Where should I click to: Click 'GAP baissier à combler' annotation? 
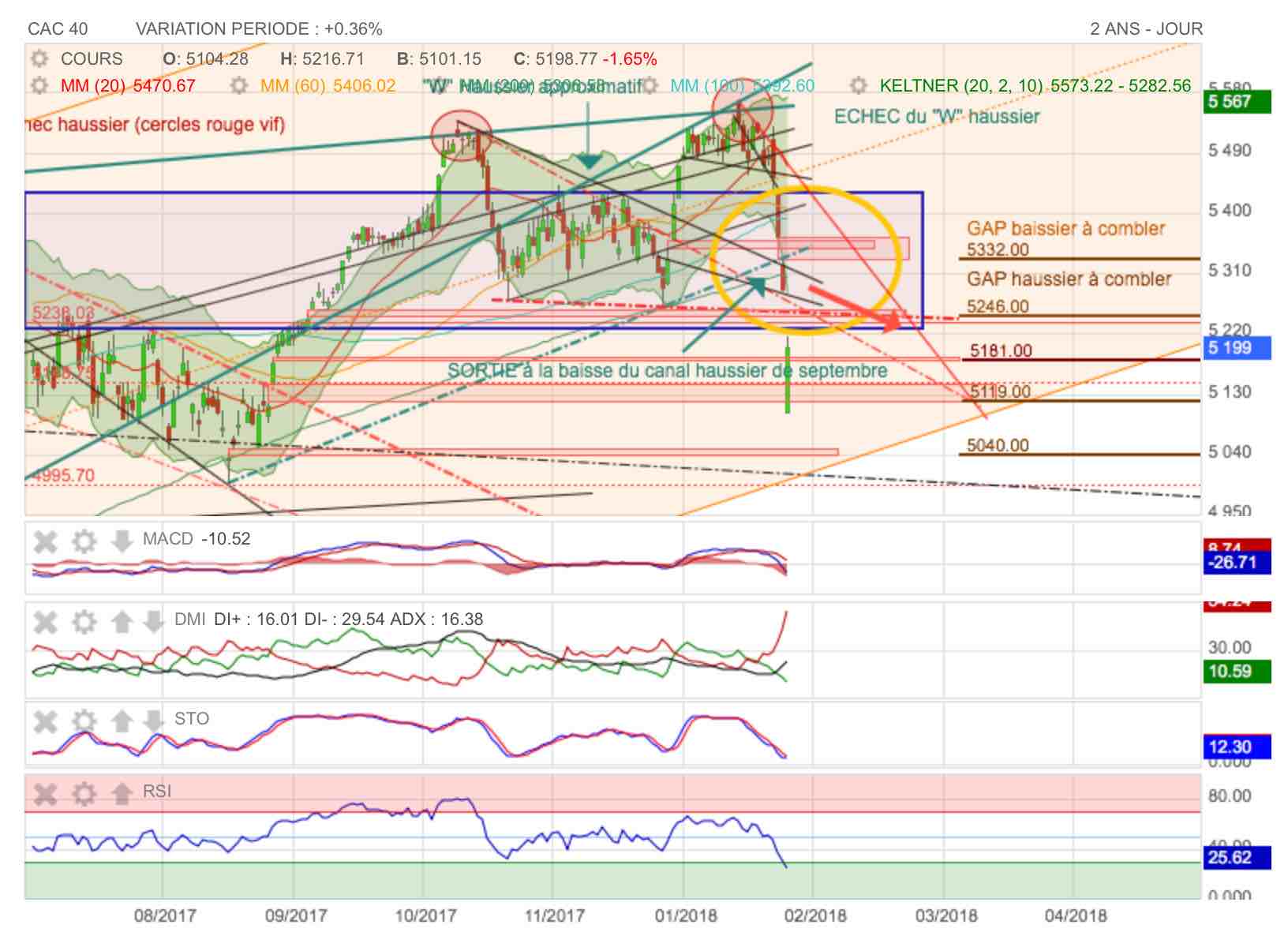tap(1066, 229)
